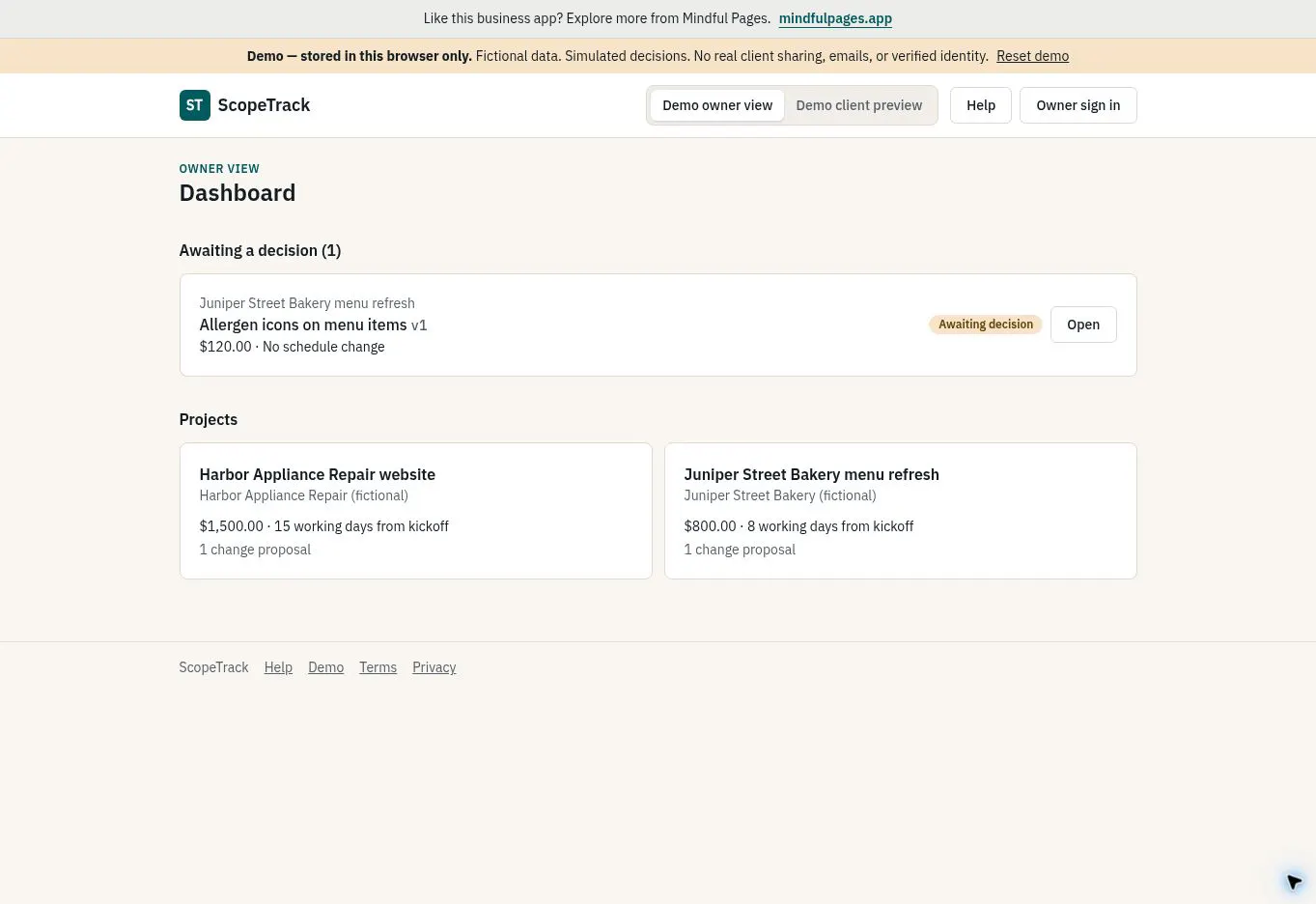Viewport: 1316px width, 904px height.
Task: Click the ST ScopeTrack logo icon
Action: point(194,105)
